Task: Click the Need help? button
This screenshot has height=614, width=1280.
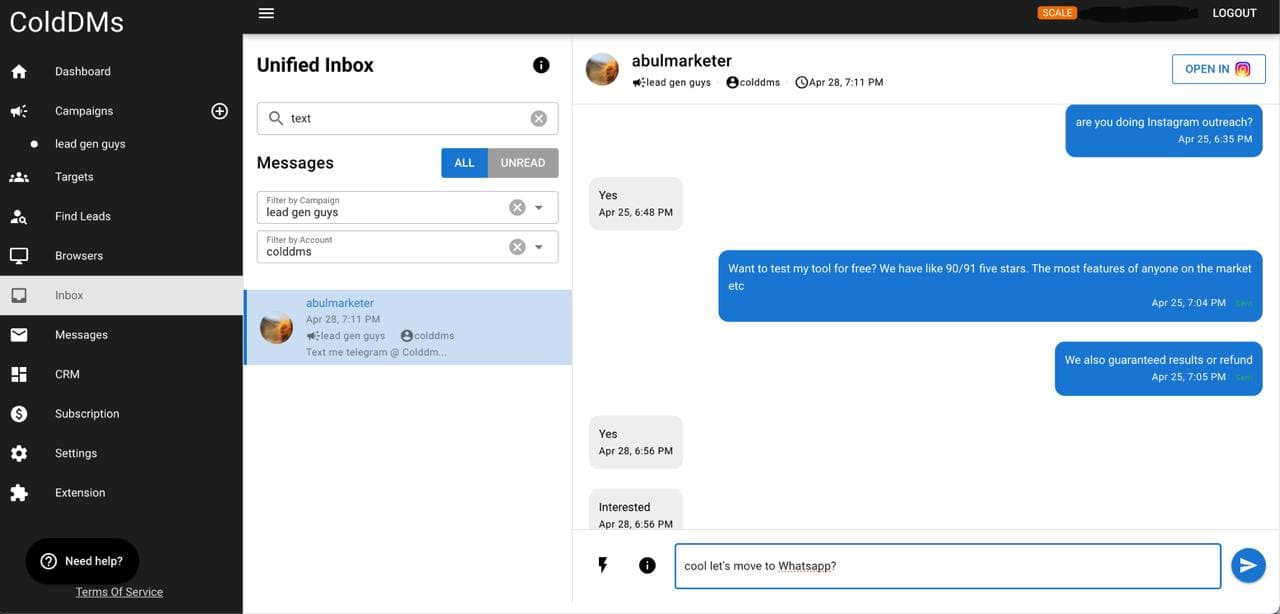Action: pyautogui.click(x=82, y=562)
